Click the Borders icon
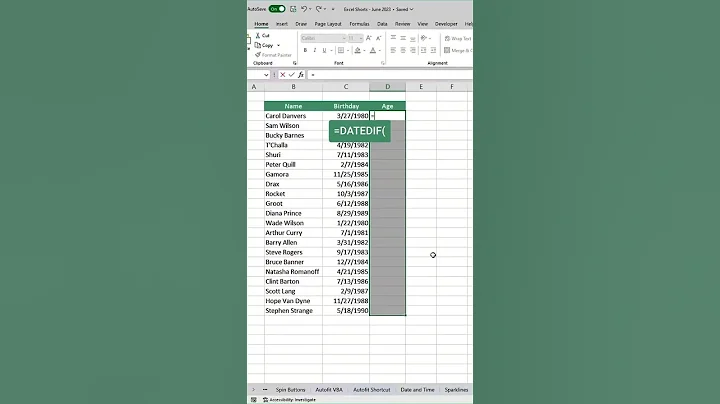The height and width of the screenshot is (404, 720). (341, 50)
